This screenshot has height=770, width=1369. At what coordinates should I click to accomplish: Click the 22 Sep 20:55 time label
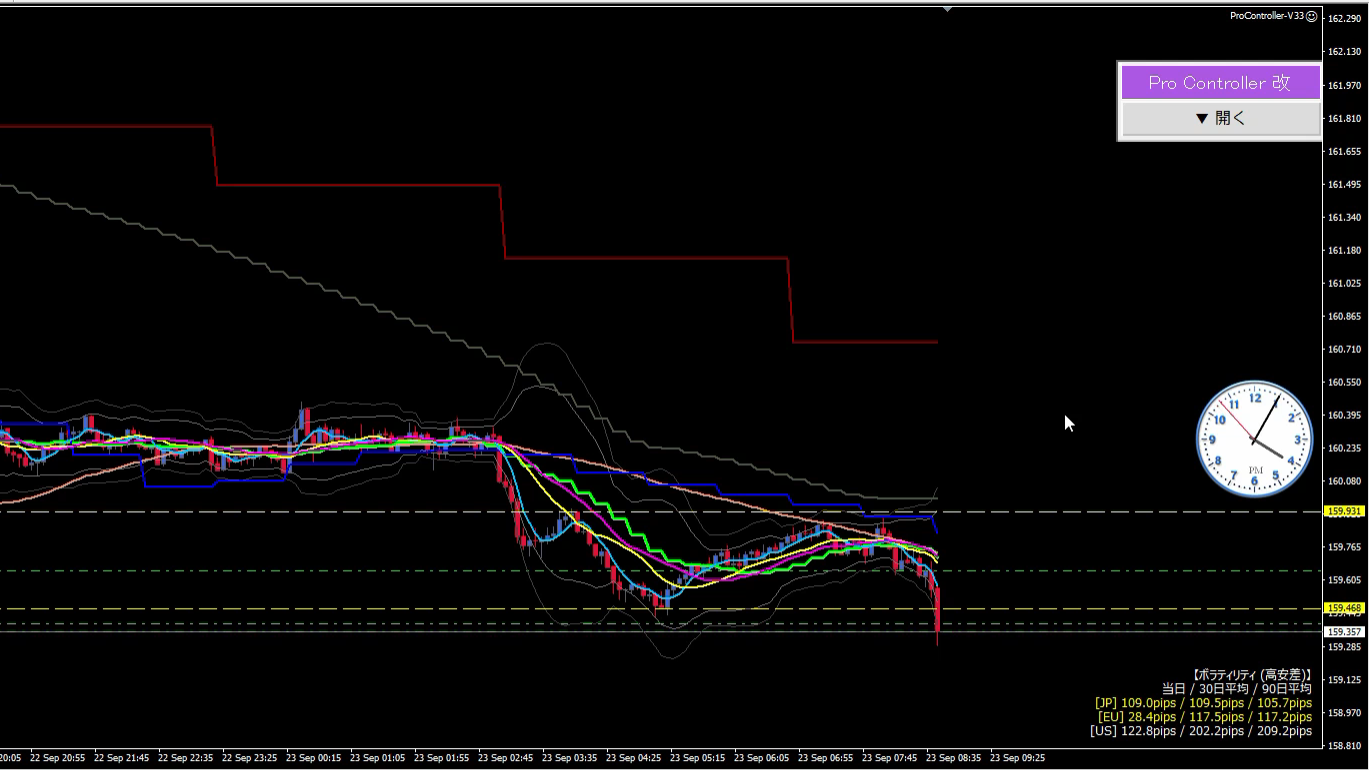click(x=57, y=758)
